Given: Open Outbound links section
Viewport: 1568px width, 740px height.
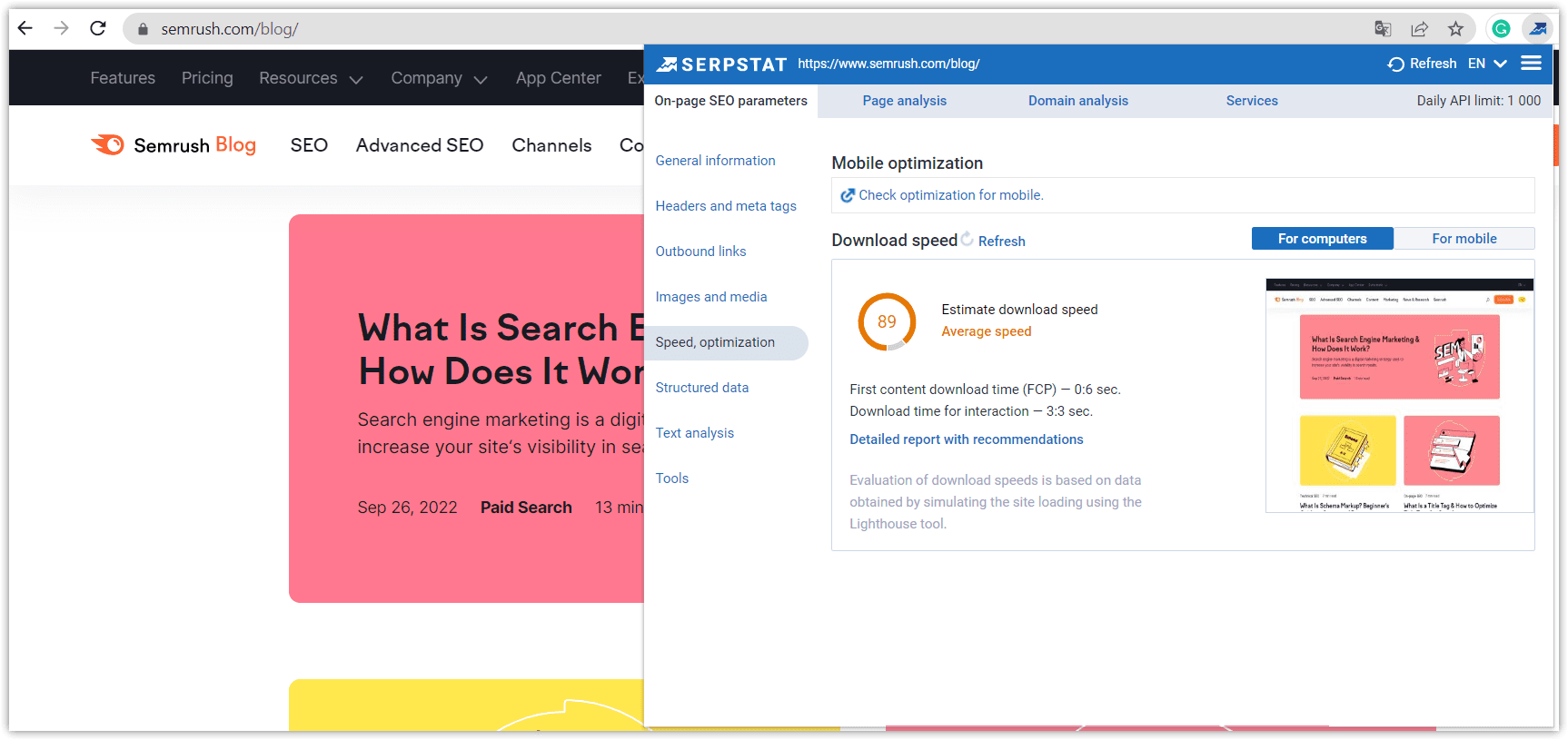Looking at the screenshot, I should (x=700, y=252).
